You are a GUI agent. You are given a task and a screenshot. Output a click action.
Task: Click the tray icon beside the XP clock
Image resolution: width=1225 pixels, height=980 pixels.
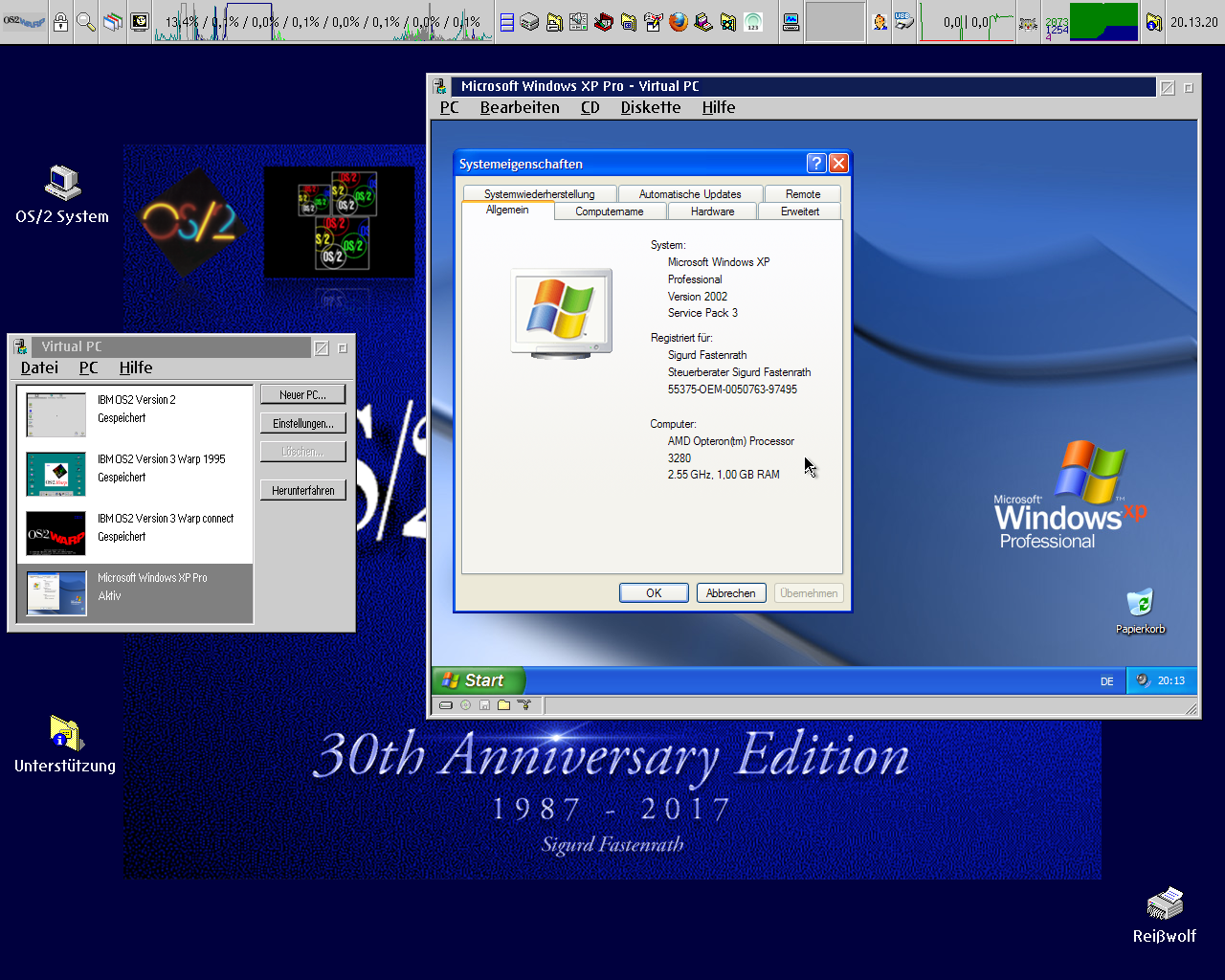point(1143,680)
